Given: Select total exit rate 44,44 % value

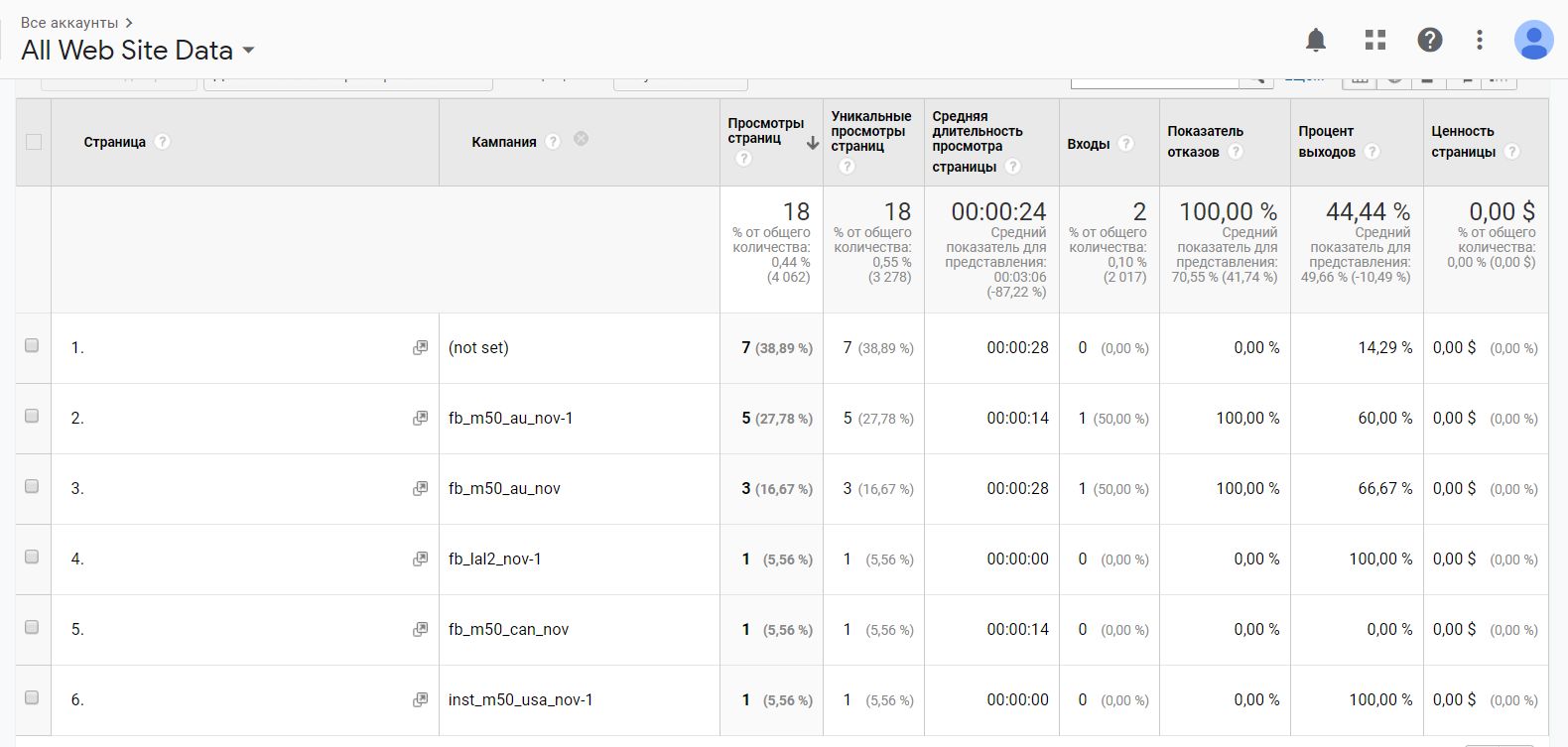Looking at the screenshot, I should (x=1368, y=211).
